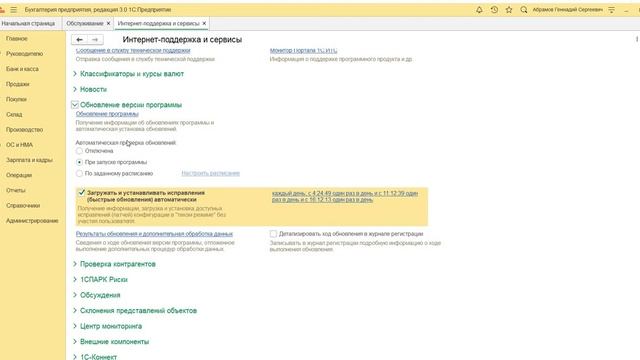Open Результаты обновления и дополнительная обработка данных
Screen dimensions: 640x360
click(x=154, y=234)
